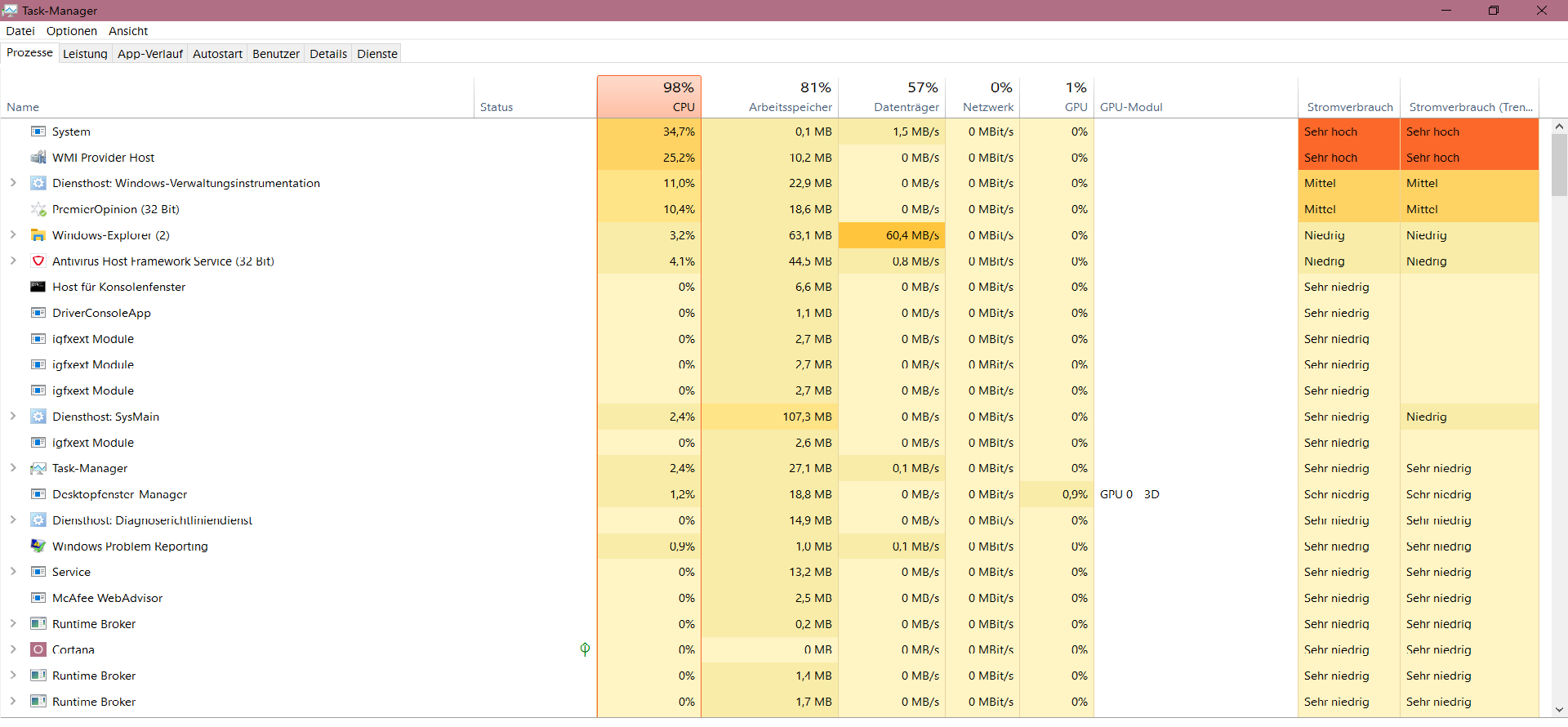The image size is (1568, 727).
Task: Click the green leaf status icon for Cortana
Action: [585, 649]
